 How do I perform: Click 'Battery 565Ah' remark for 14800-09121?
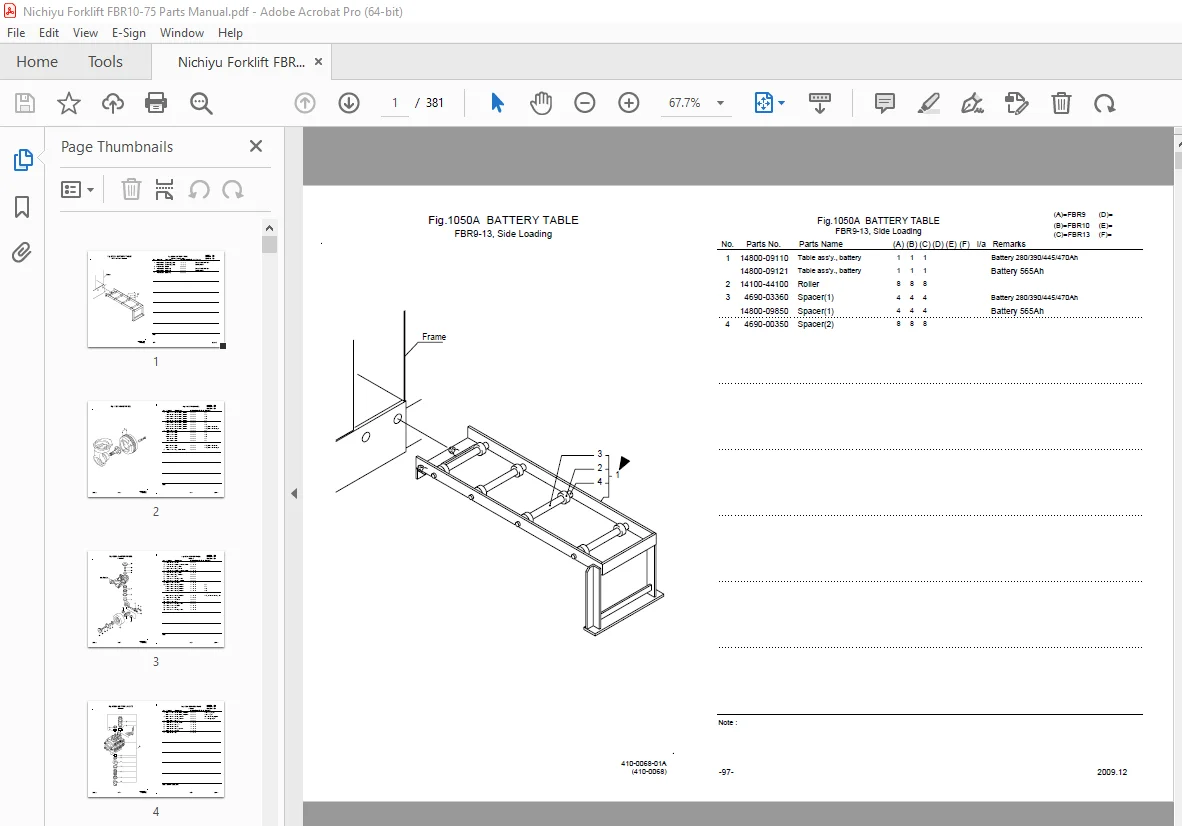pyautogui.click(x=1017, y=271)
